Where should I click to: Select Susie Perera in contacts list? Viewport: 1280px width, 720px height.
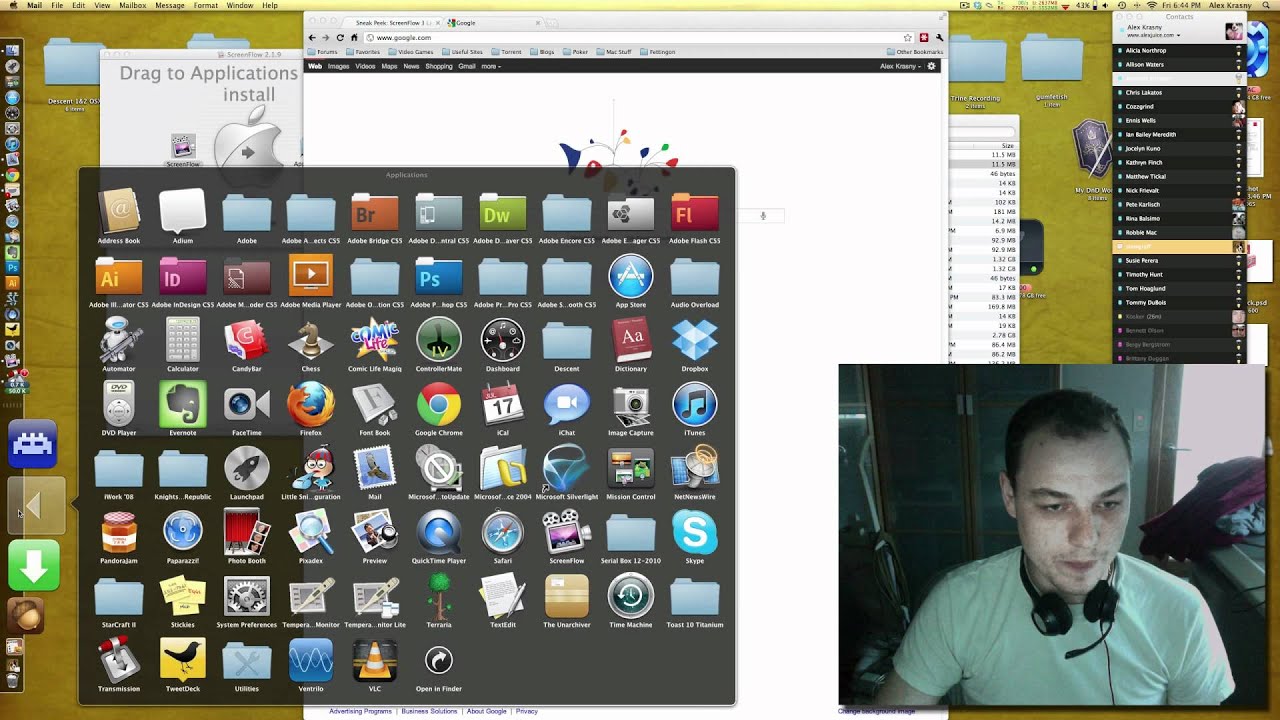point(1178,260)
